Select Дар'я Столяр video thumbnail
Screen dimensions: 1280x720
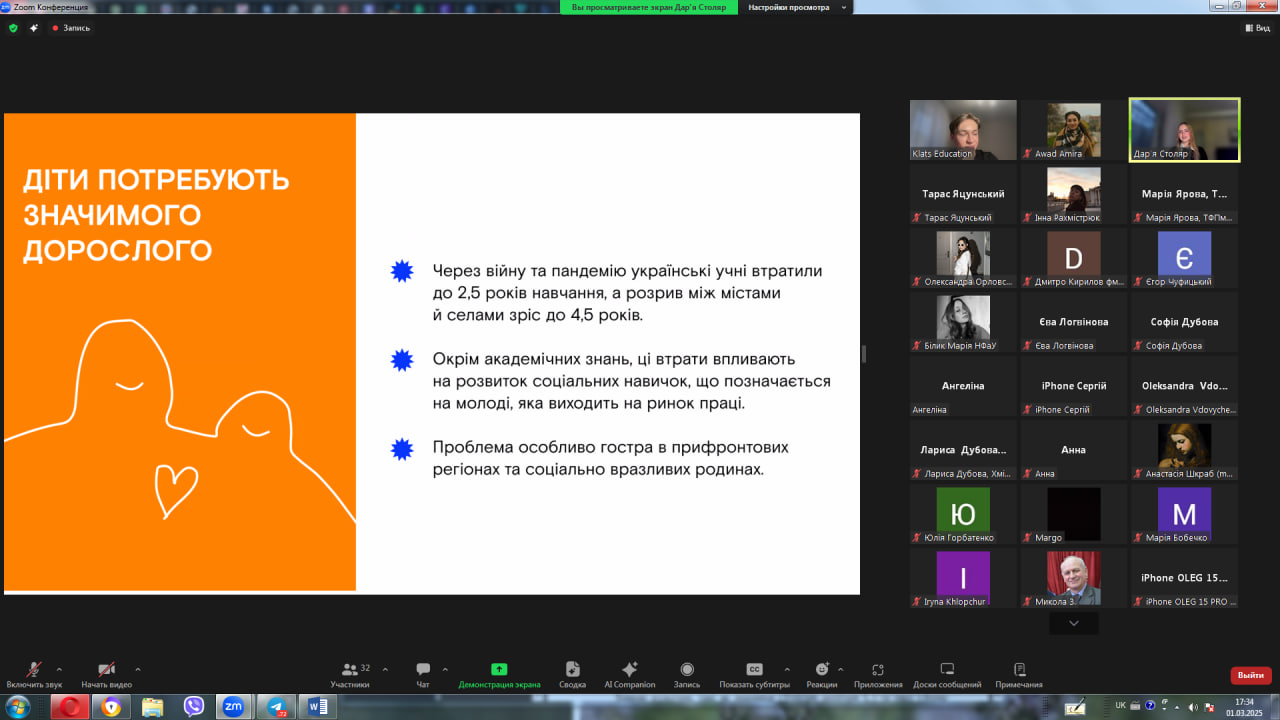pos(1184,129)
